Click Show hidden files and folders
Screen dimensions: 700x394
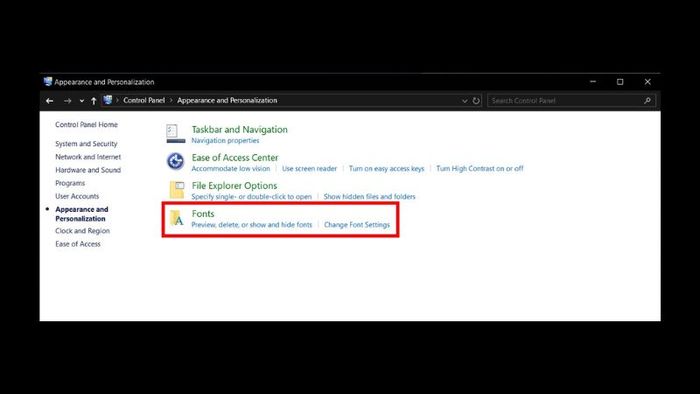(369, 197)
